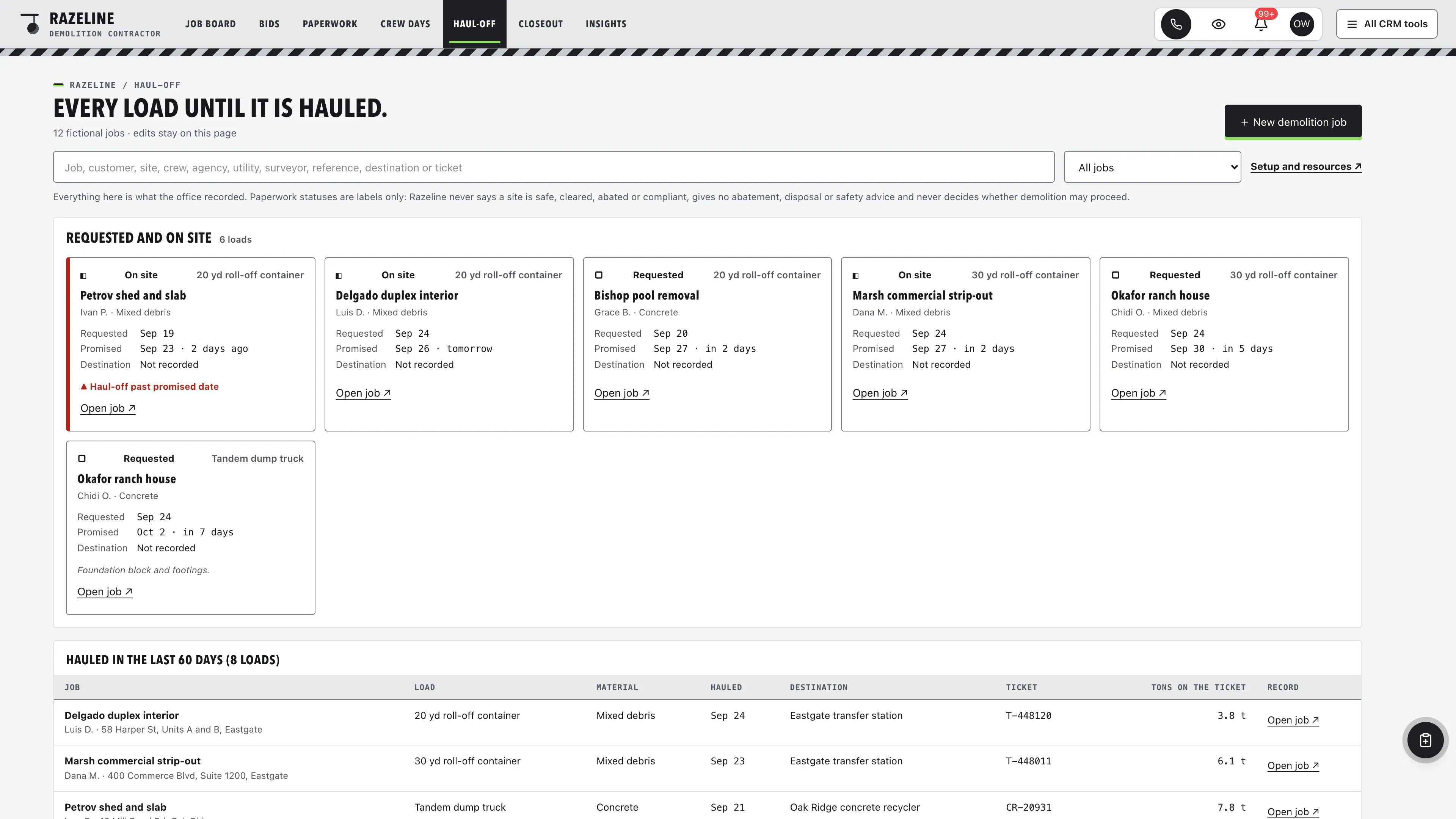
Task: Click Petrov shed and slab in hauled table
Action: coord(115,807)
